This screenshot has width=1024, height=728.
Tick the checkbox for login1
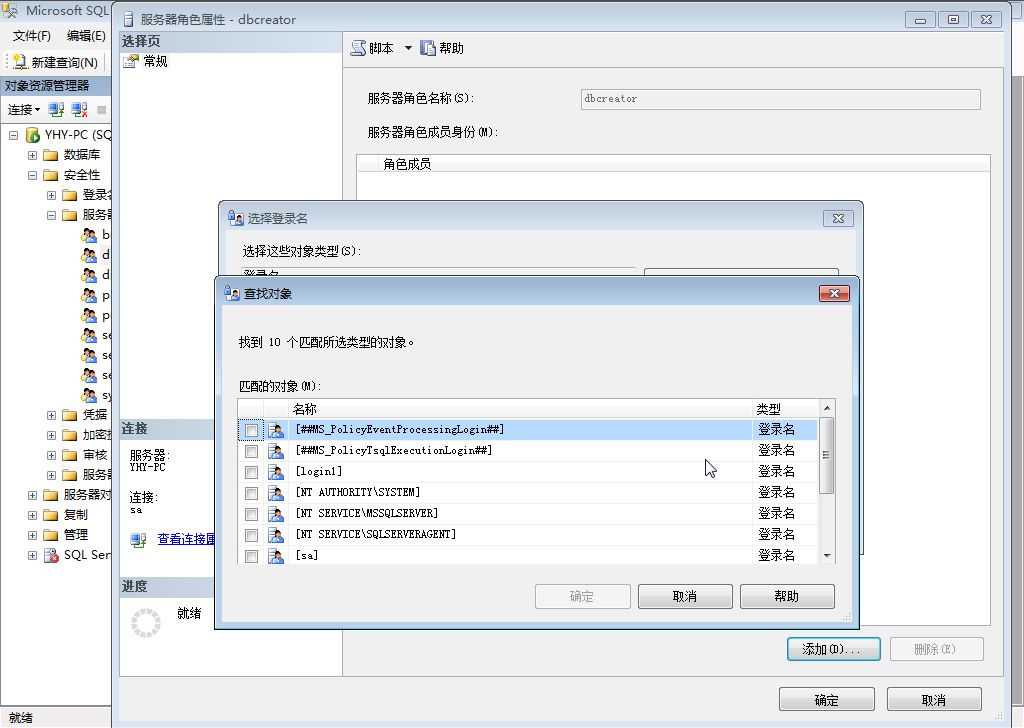[x=251, y=472]
